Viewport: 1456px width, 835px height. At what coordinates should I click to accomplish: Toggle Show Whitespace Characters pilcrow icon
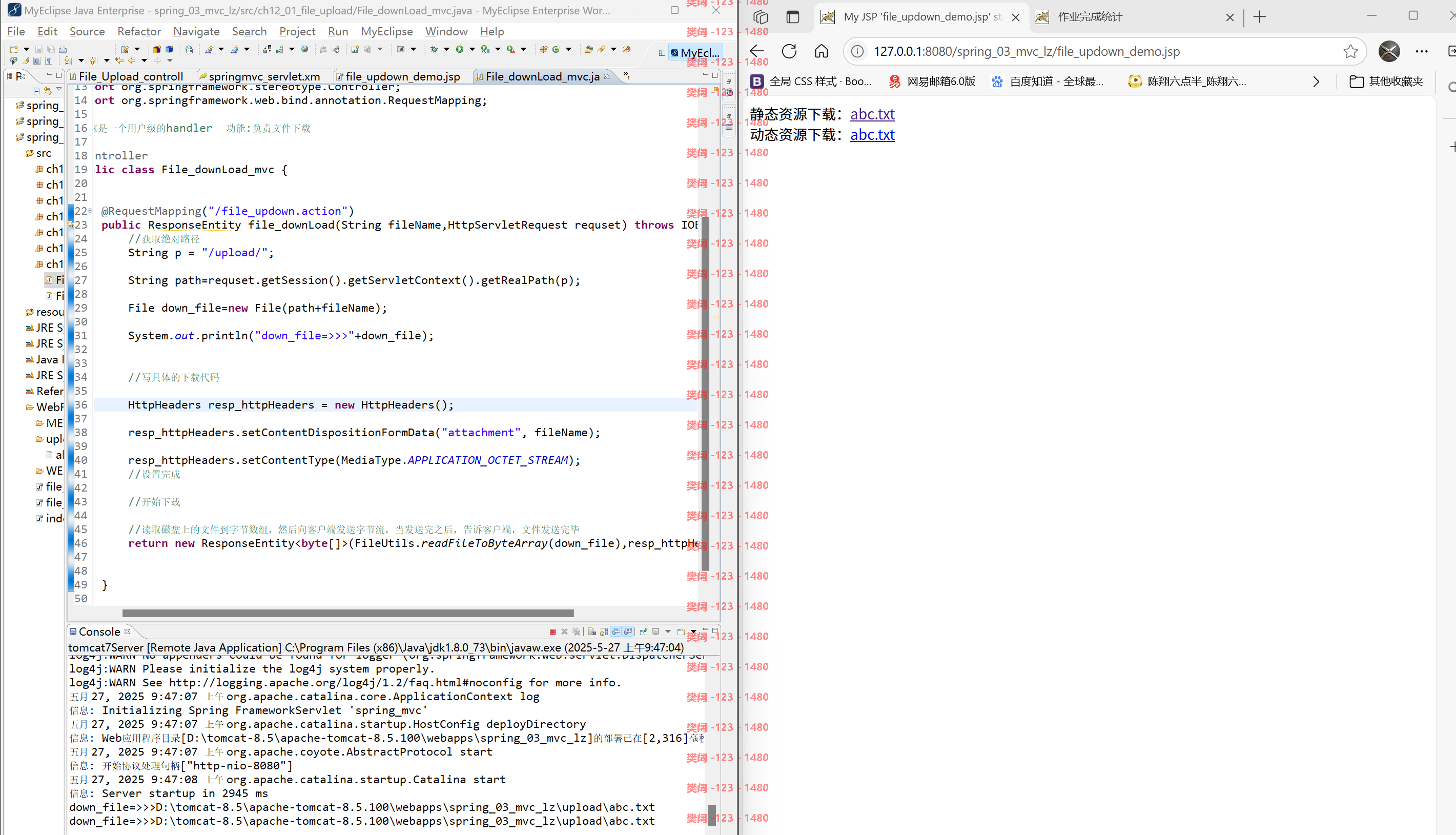coord(49,60)
